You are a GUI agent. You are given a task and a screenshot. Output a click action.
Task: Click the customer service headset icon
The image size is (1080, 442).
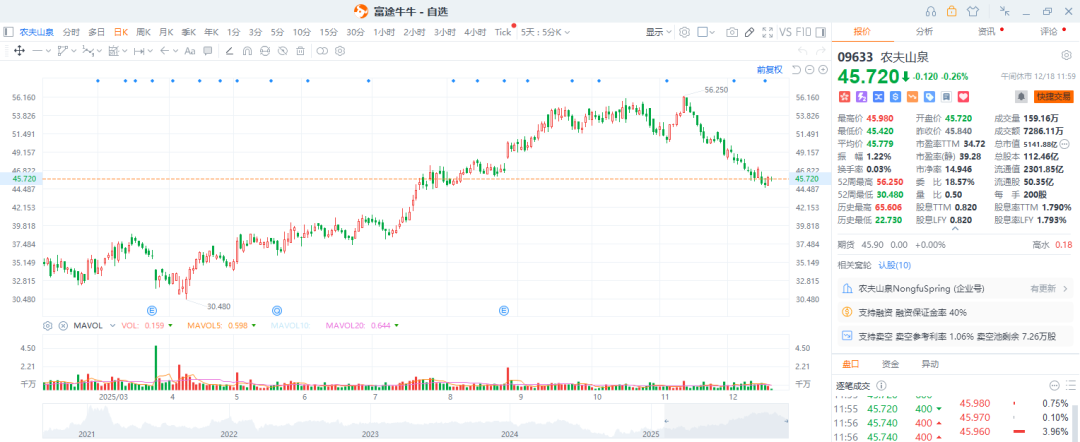(931, 11)
